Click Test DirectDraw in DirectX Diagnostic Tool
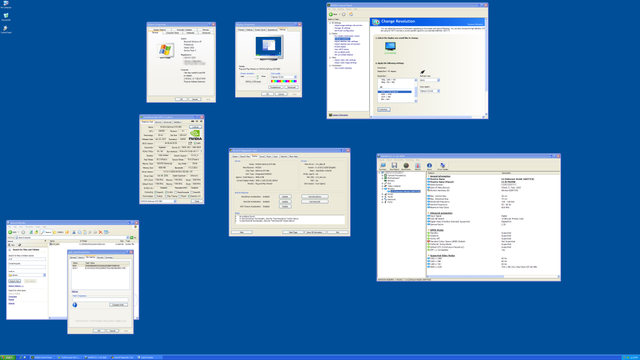The height and width of the screenshot is (360, 640). point(314,197)
